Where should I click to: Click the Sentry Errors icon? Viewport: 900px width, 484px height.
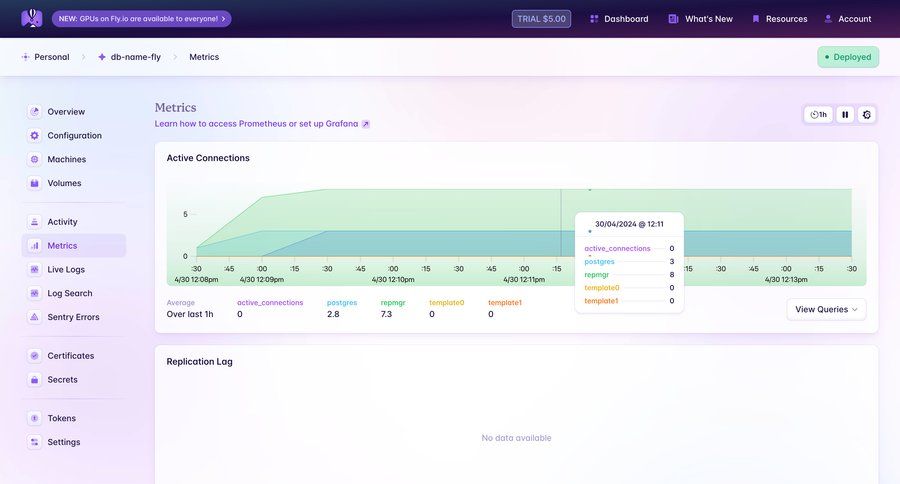(35, 318)
